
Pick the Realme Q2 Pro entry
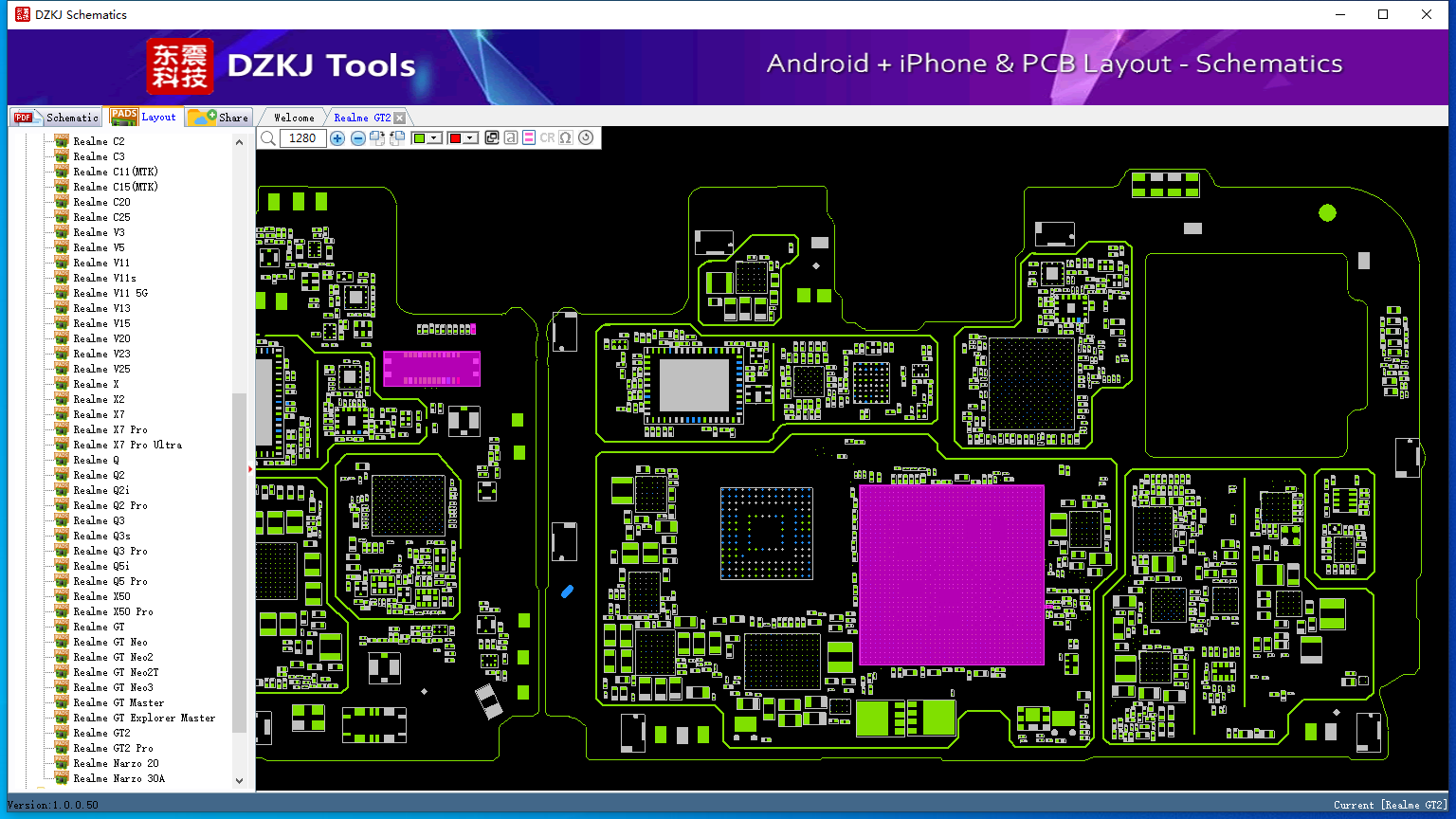click(x=111, y=505)
